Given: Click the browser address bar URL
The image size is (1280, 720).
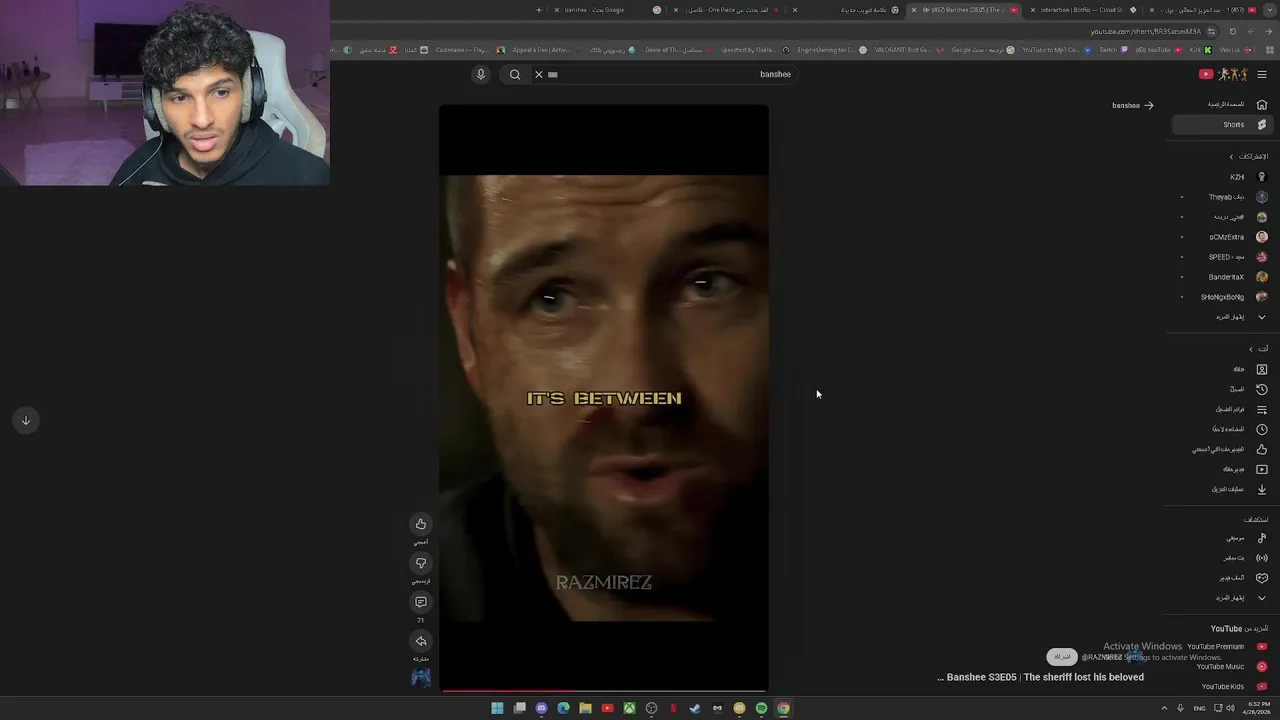Looking at the screenshot, I should tap(1145, 31).
